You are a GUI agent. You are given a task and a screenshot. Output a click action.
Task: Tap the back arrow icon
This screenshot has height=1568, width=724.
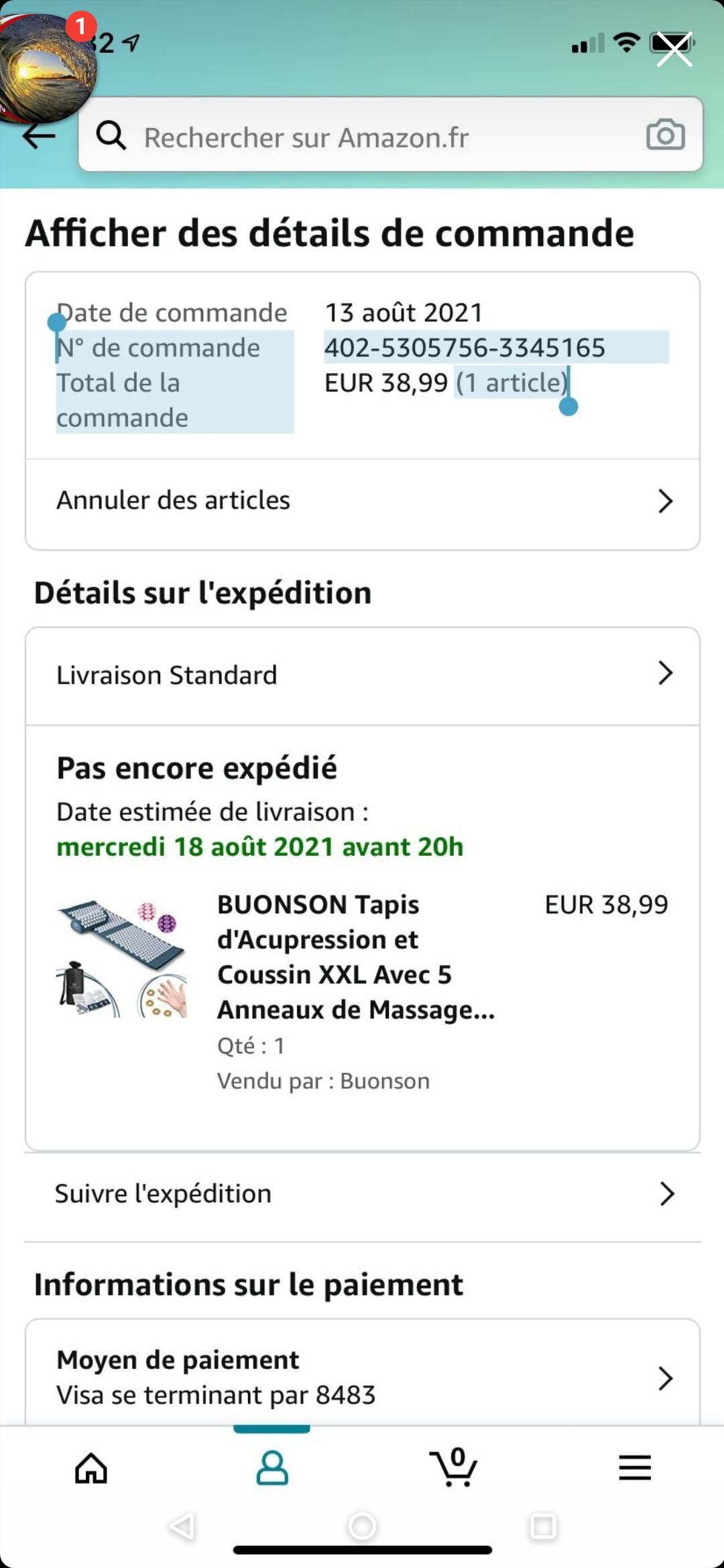point(38,137)
